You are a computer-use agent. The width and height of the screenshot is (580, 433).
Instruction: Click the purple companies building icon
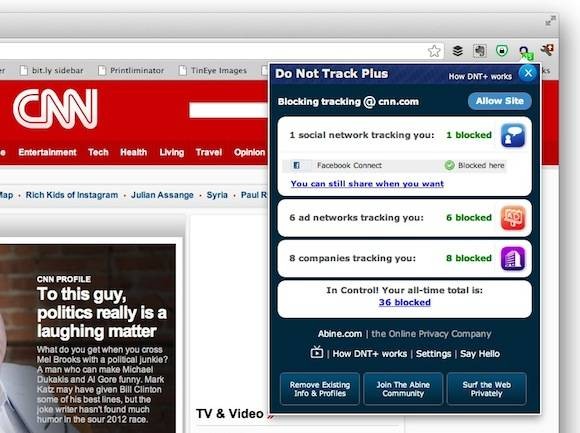pos(513,258)
